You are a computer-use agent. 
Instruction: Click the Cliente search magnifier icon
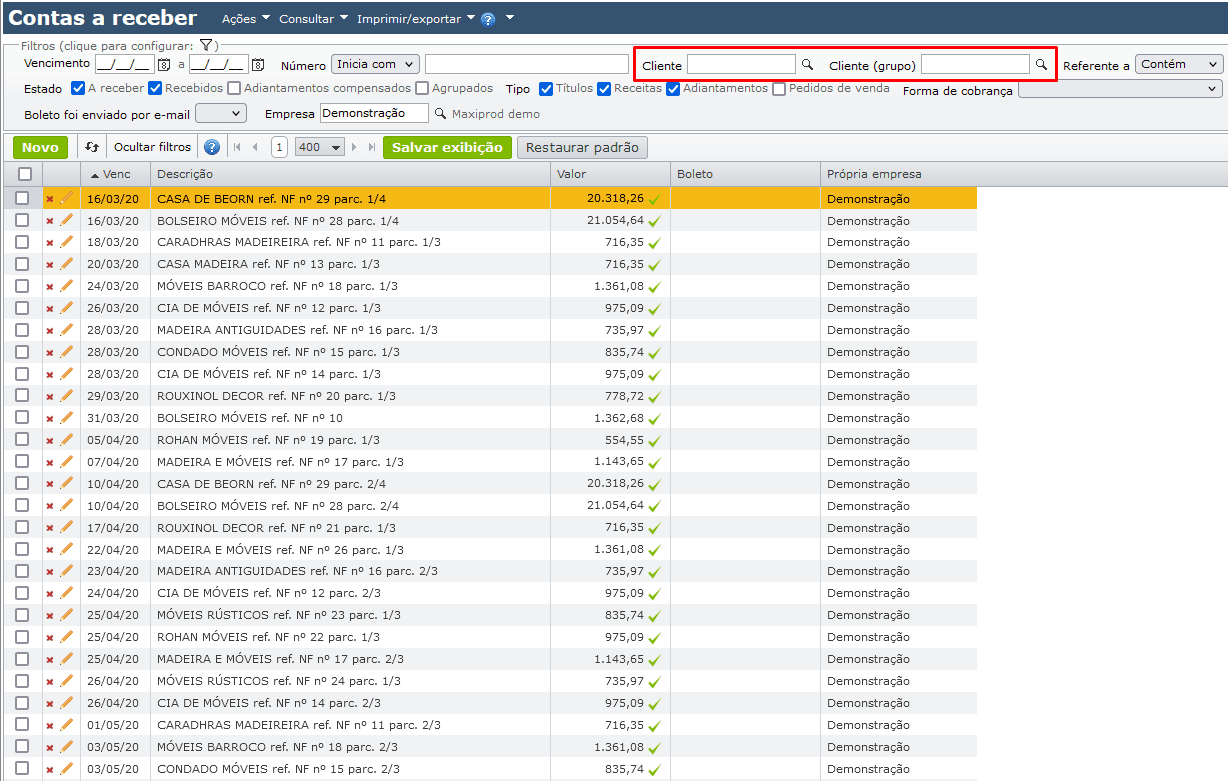(x=807, y=64)
